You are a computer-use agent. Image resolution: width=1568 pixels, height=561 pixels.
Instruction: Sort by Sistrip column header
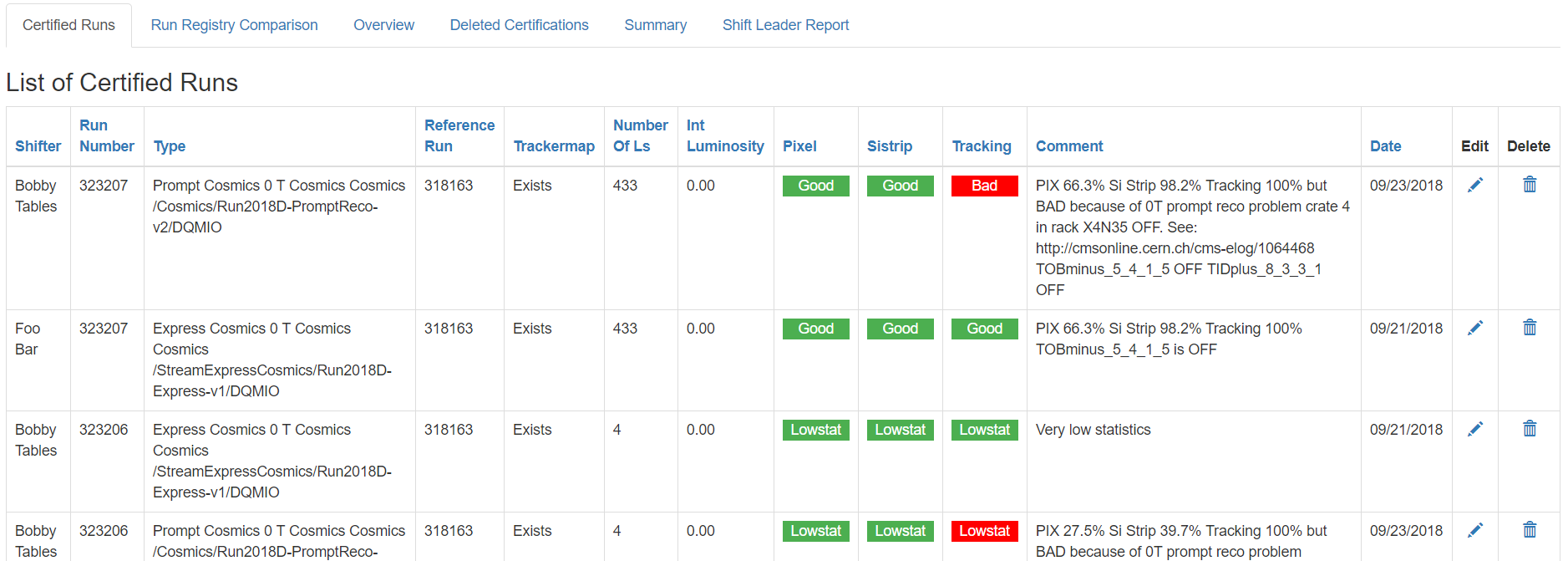[890, 146]
